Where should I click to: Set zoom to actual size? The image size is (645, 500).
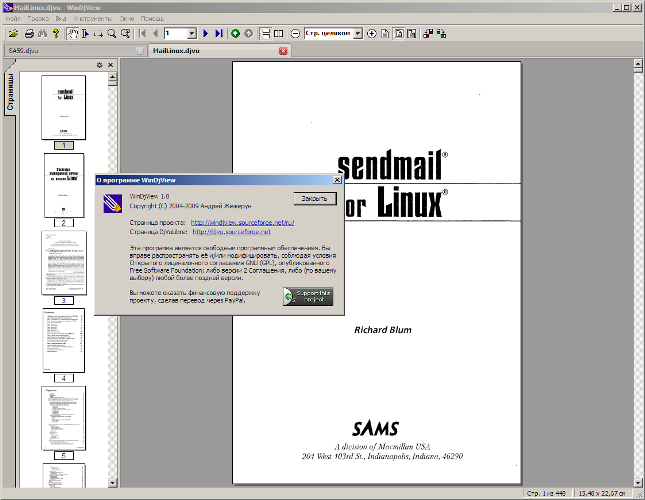(x=385, y=34)
